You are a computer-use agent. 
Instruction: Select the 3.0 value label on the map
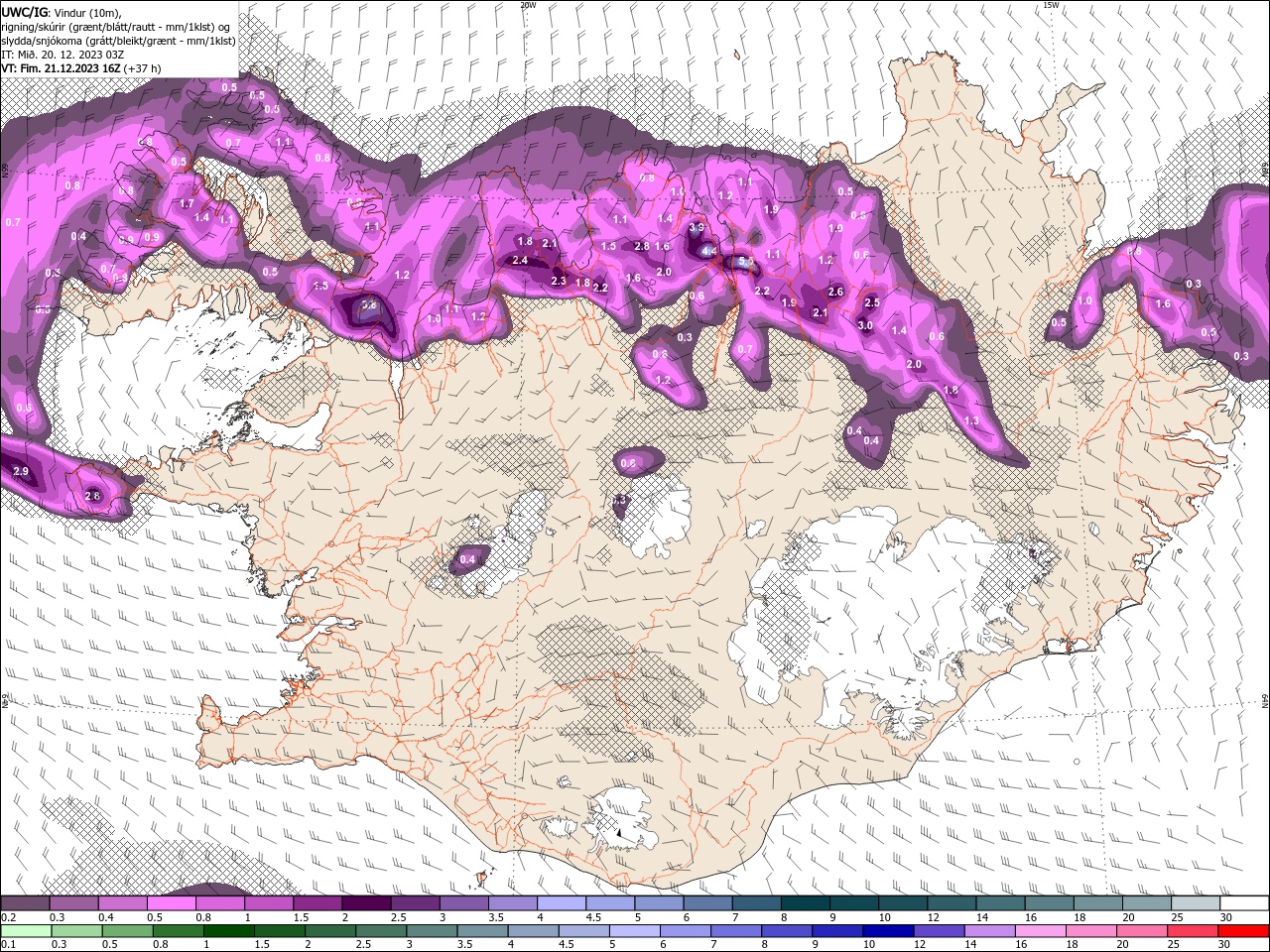[x=865, y=326]
